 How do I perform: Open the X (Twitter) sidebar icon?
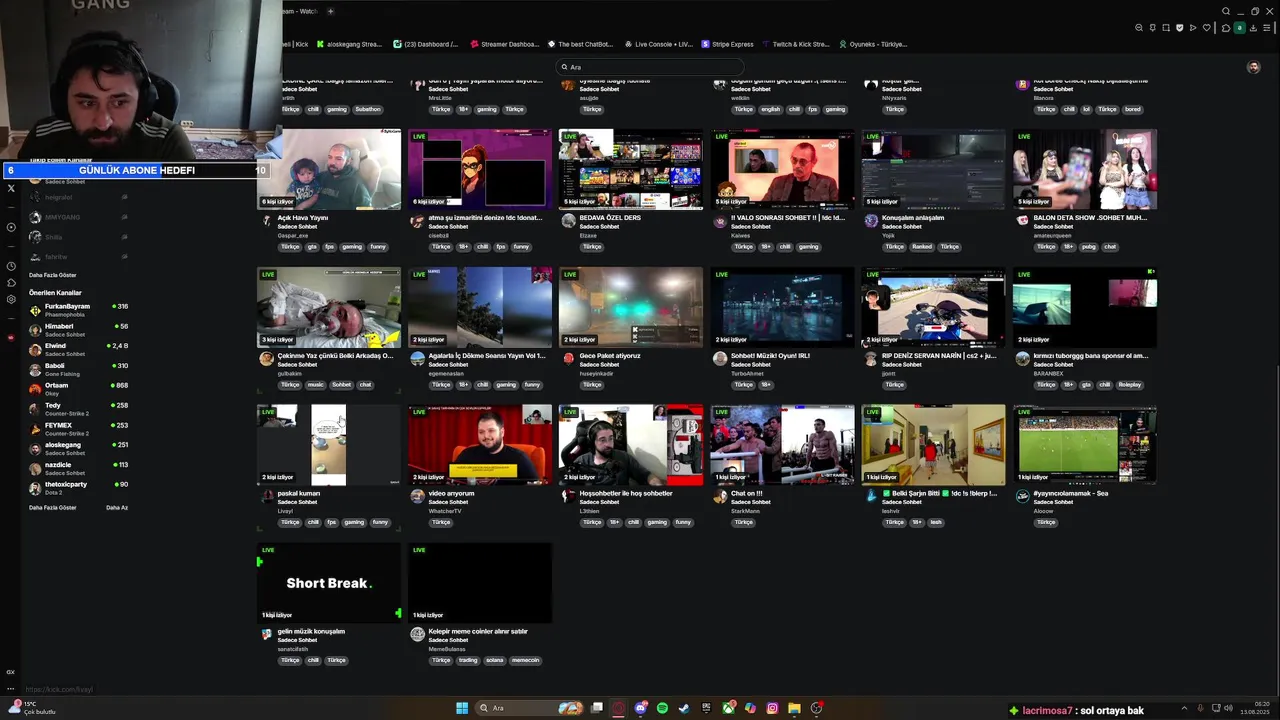(11, 188)
